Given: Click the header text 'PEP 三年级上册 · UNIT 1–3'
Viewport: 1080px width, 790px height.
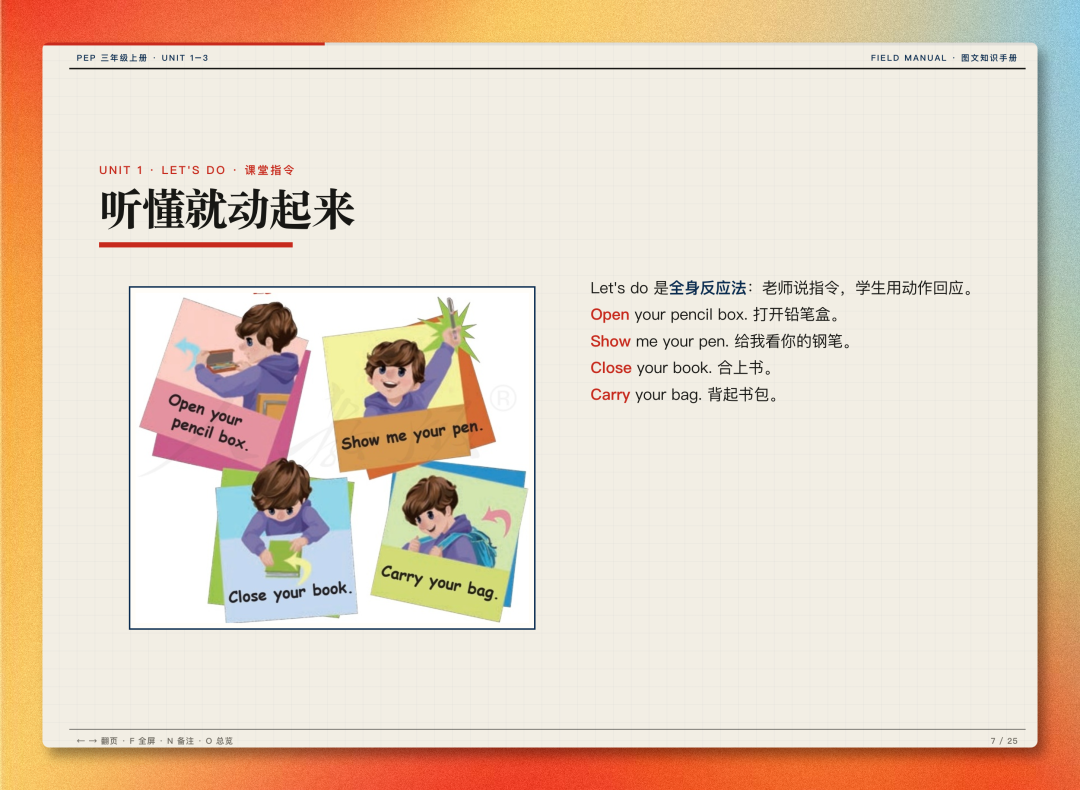Looking at the screenshot, I should click(x=143, y=58).
